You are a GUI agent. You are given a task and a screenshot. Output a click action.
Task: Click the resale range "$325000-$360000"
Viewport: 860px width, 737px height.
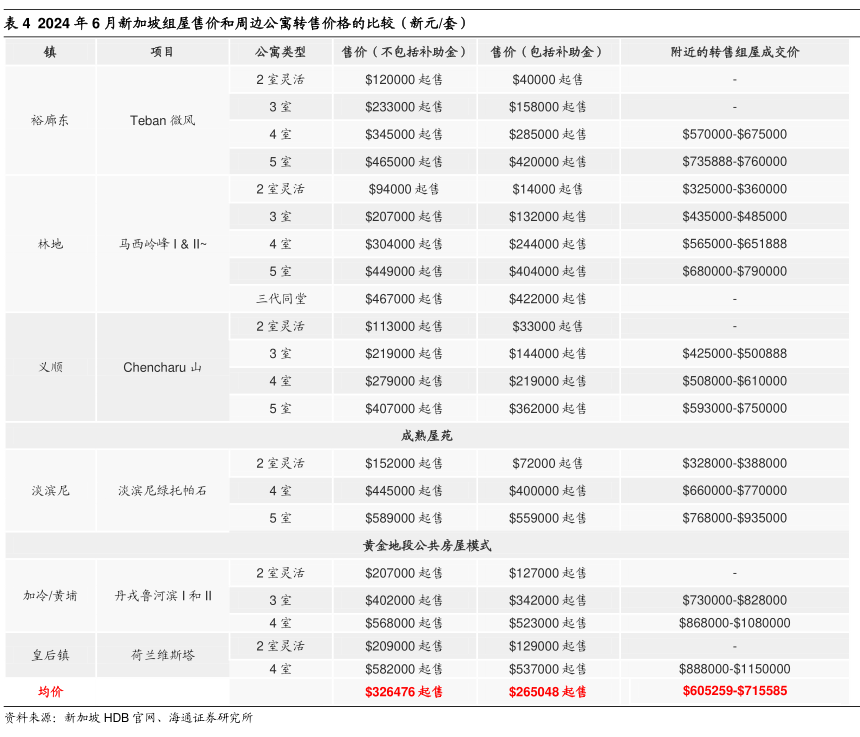coord(735,189)
